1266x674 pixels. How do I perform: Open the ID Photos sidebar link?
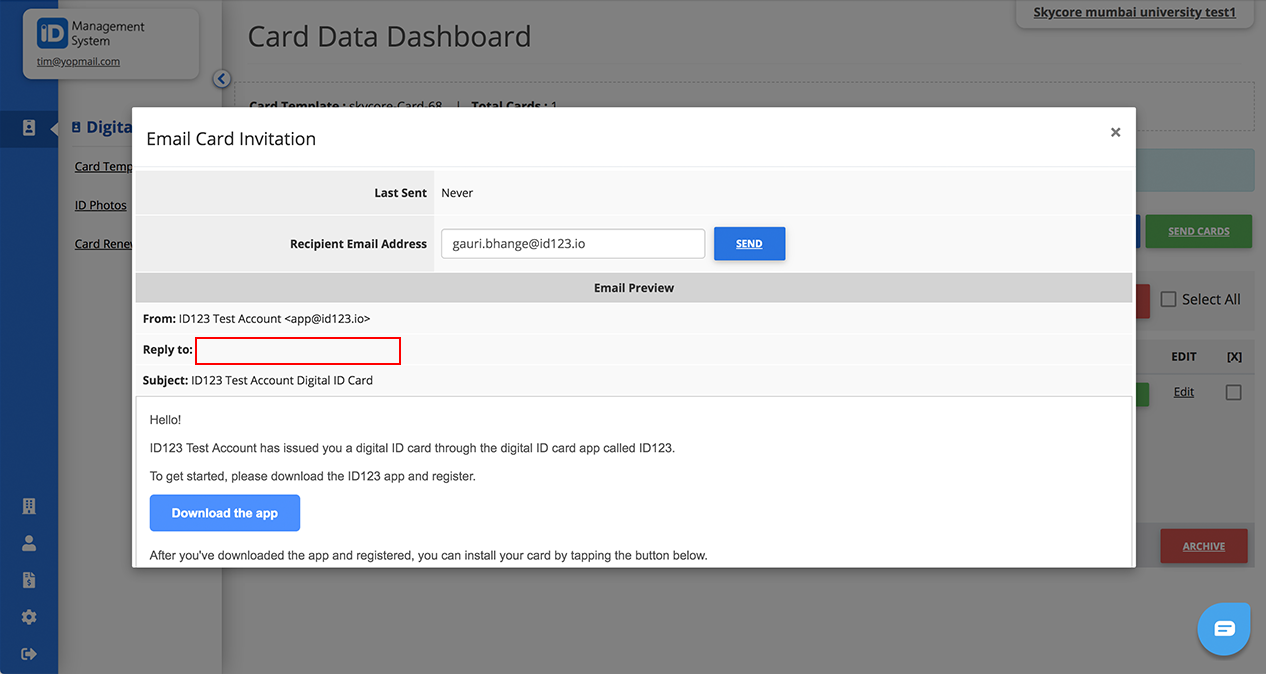coord(101,205)
